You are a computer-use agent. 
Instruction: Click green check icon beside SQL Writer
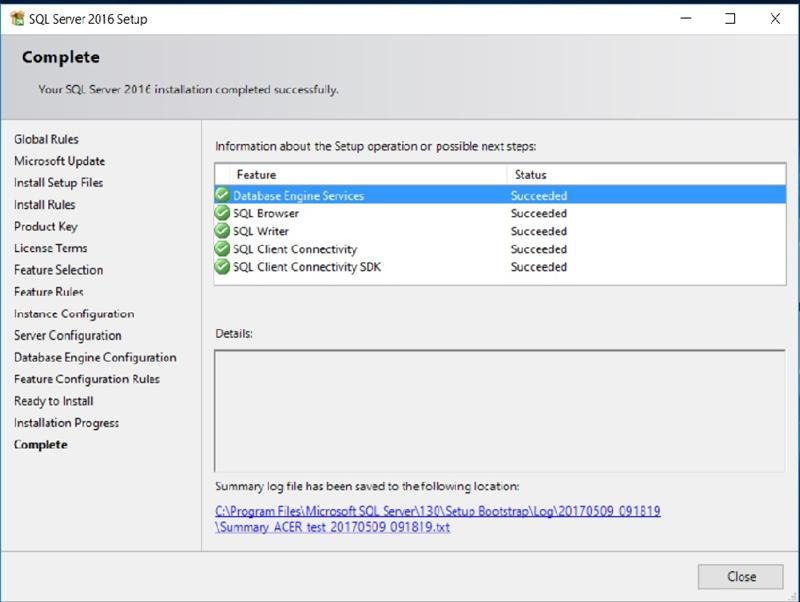(222, 231)
